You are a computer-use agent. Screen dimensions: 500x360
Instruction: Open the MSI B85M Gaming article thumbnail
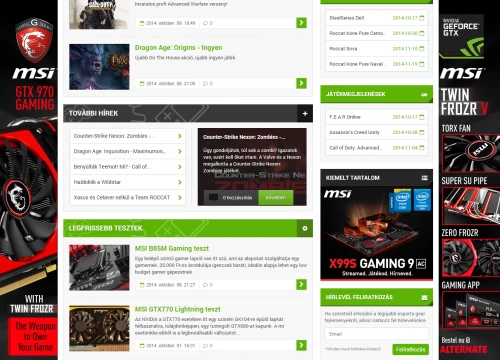point(99,268)
